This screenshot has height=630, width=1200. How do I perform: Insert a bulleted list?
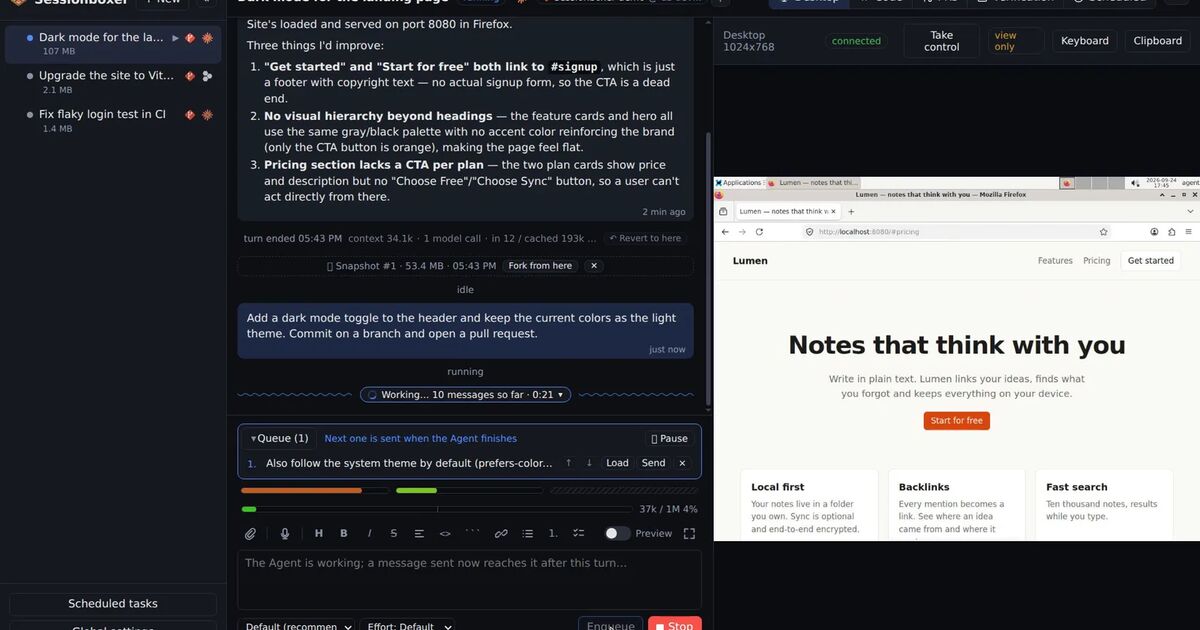(527, 533)
